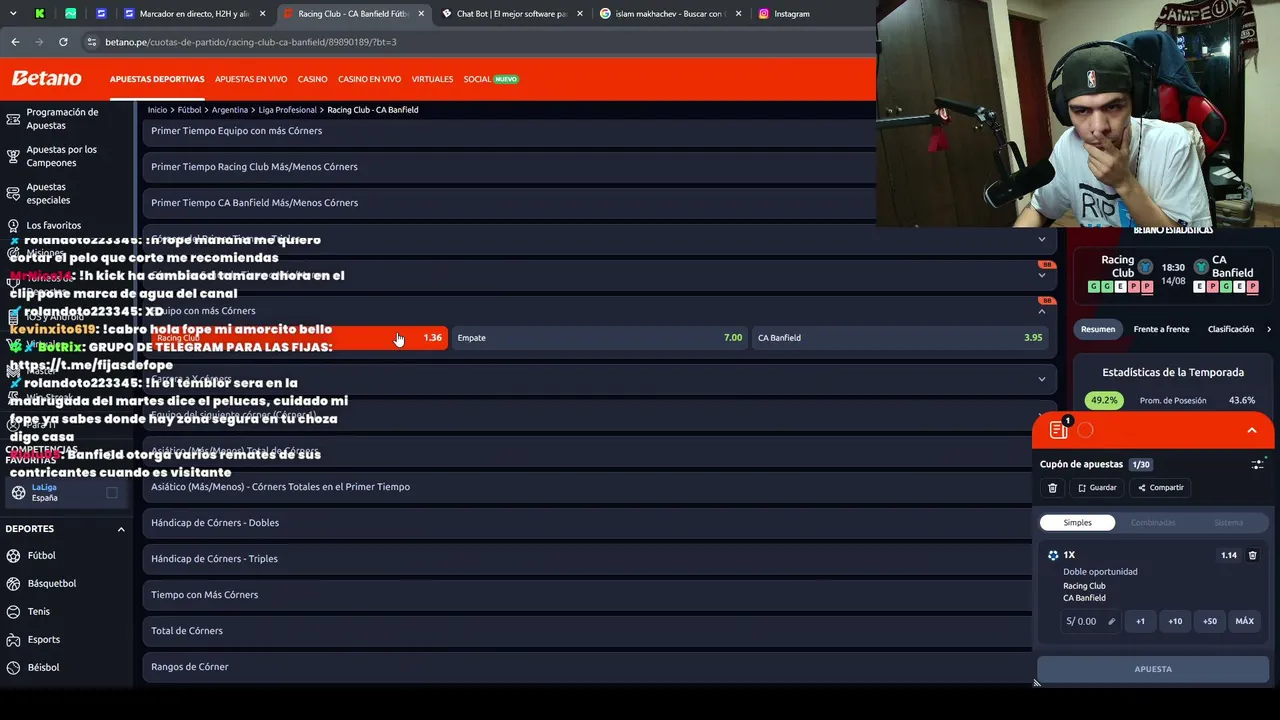Bet on CA Banfield at 3.95 odds

pyautogui.click(x=900, y=338)
